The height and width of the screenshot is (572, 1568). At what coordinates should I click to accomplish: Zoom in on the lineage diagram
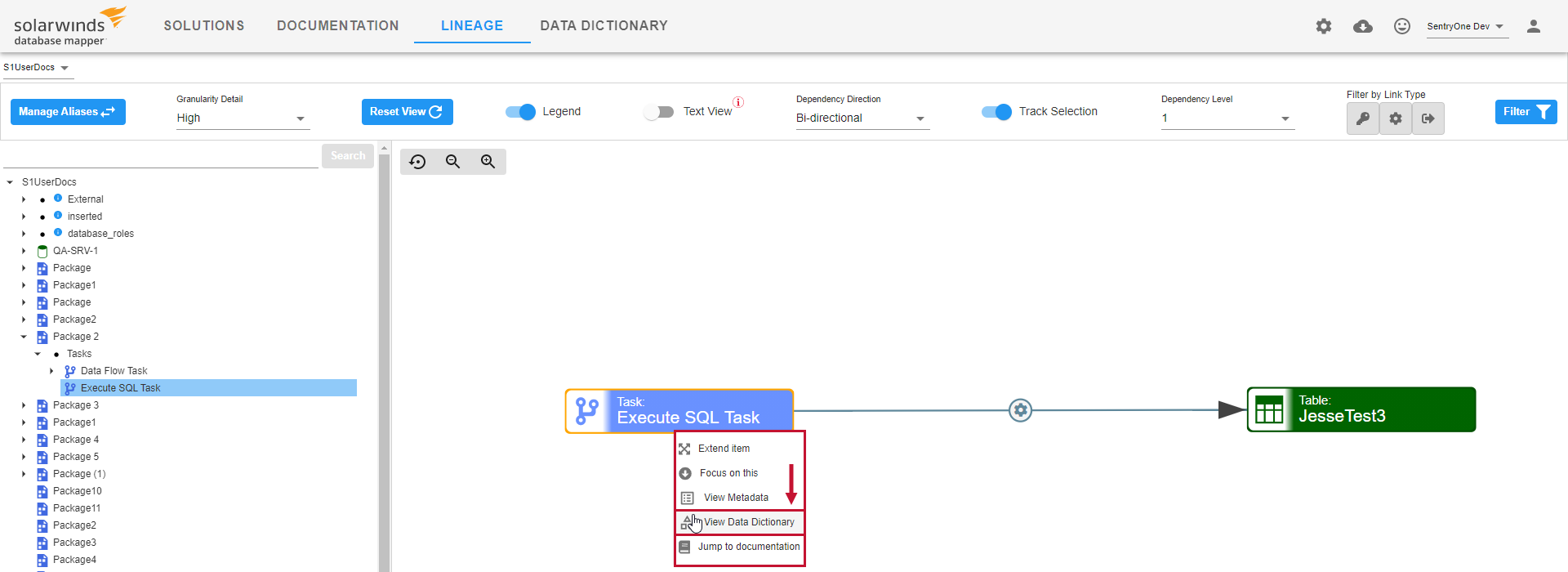point(488,162)
